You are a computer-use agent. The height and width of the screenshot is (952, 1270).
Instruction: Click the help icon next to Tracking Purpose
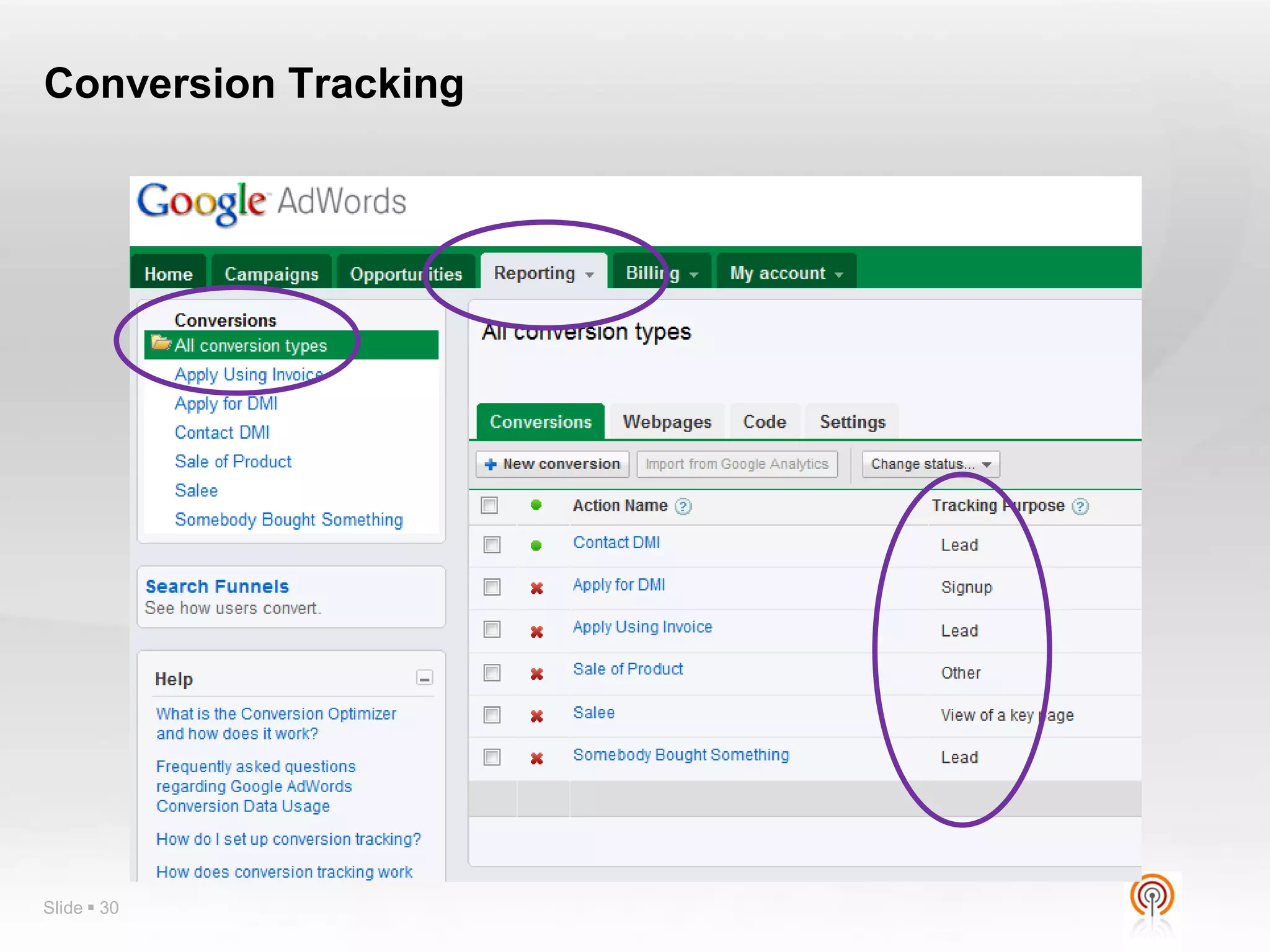tap(1080, 506)
